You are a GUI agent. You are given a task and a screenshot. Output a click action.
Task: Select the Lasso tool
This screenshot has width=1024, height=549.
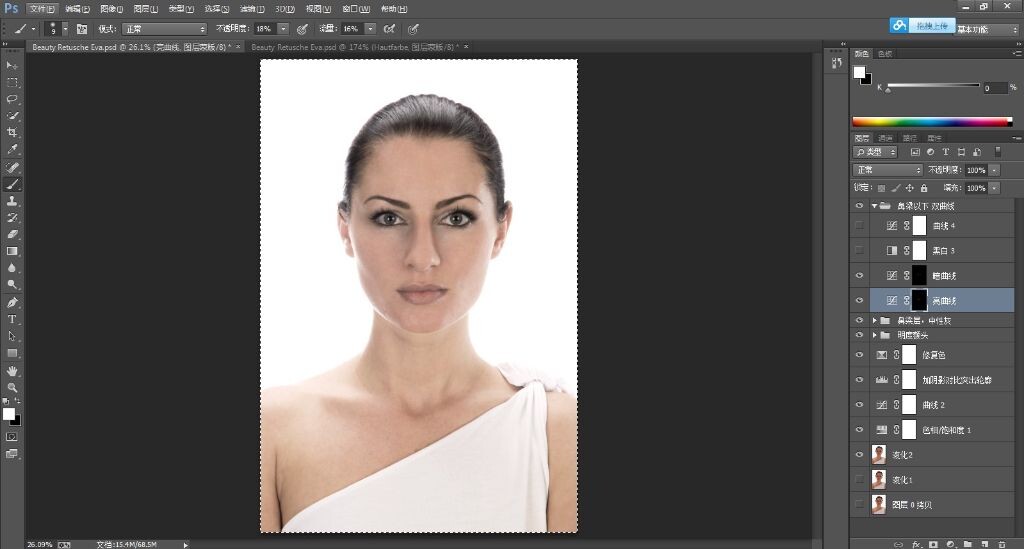[12, 99]
